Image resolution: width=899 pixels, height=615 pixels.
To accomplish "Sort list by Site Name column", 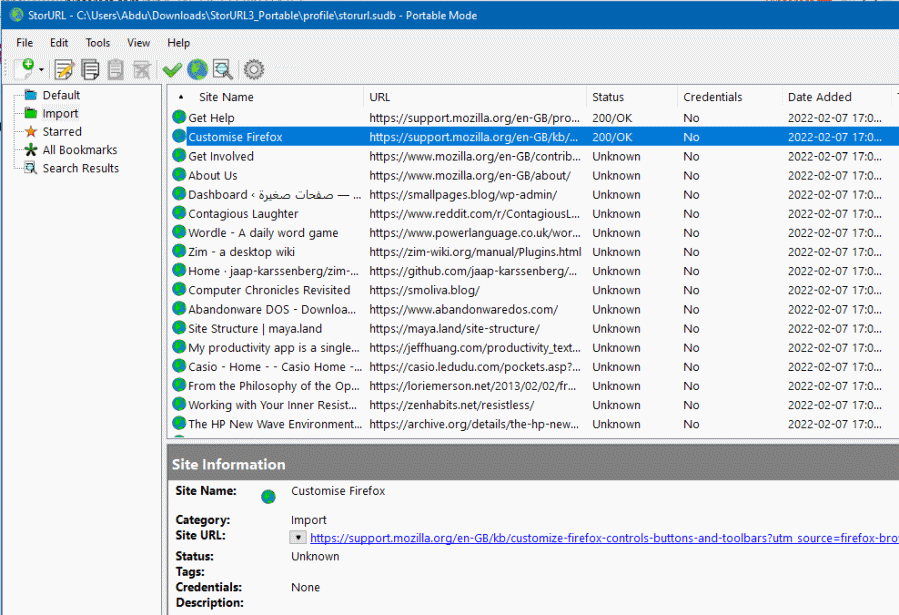I will click(x=226, y=97).
